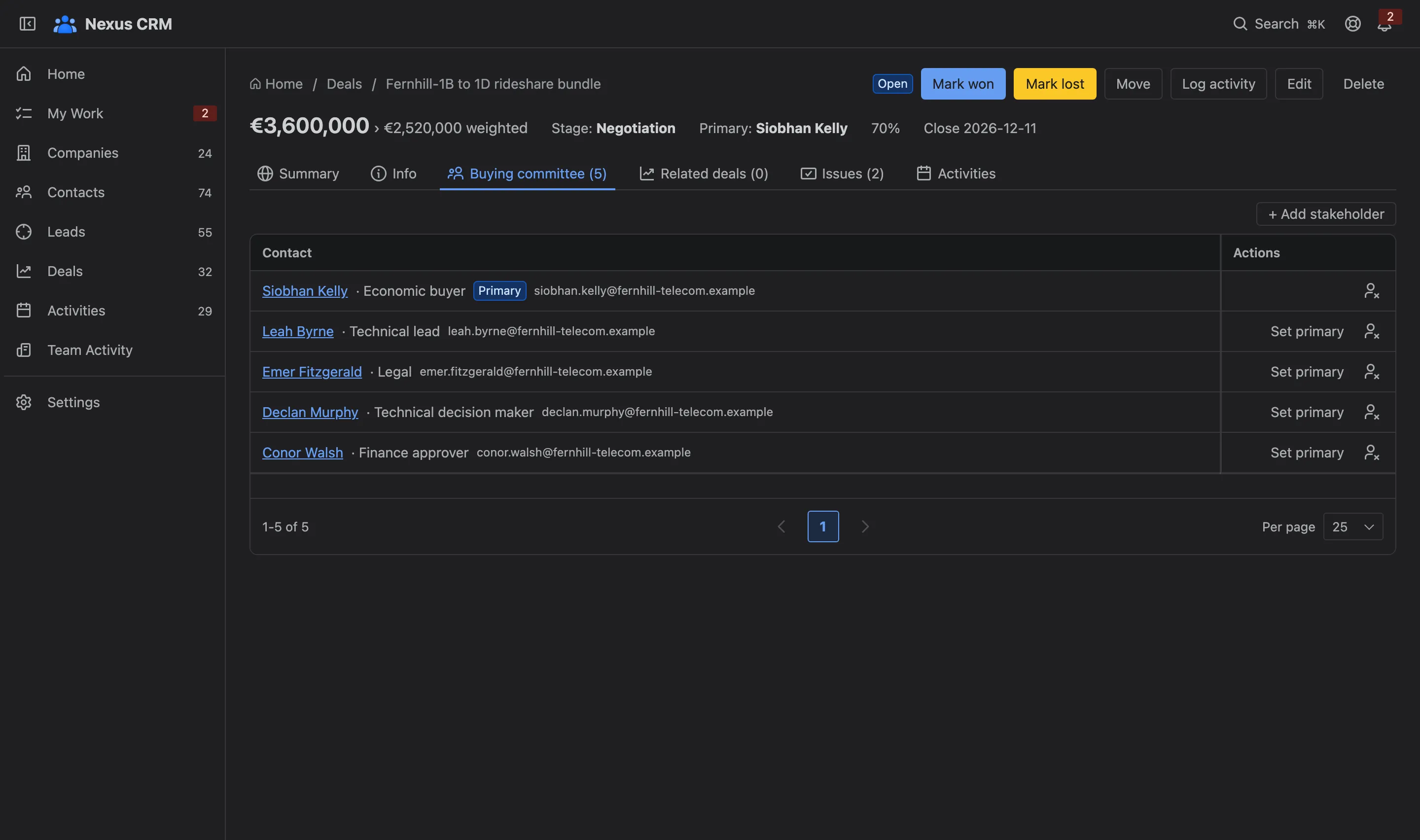Go to the next page arrow
Viewport: 1420px width, 840px height.
pos(865,527)
